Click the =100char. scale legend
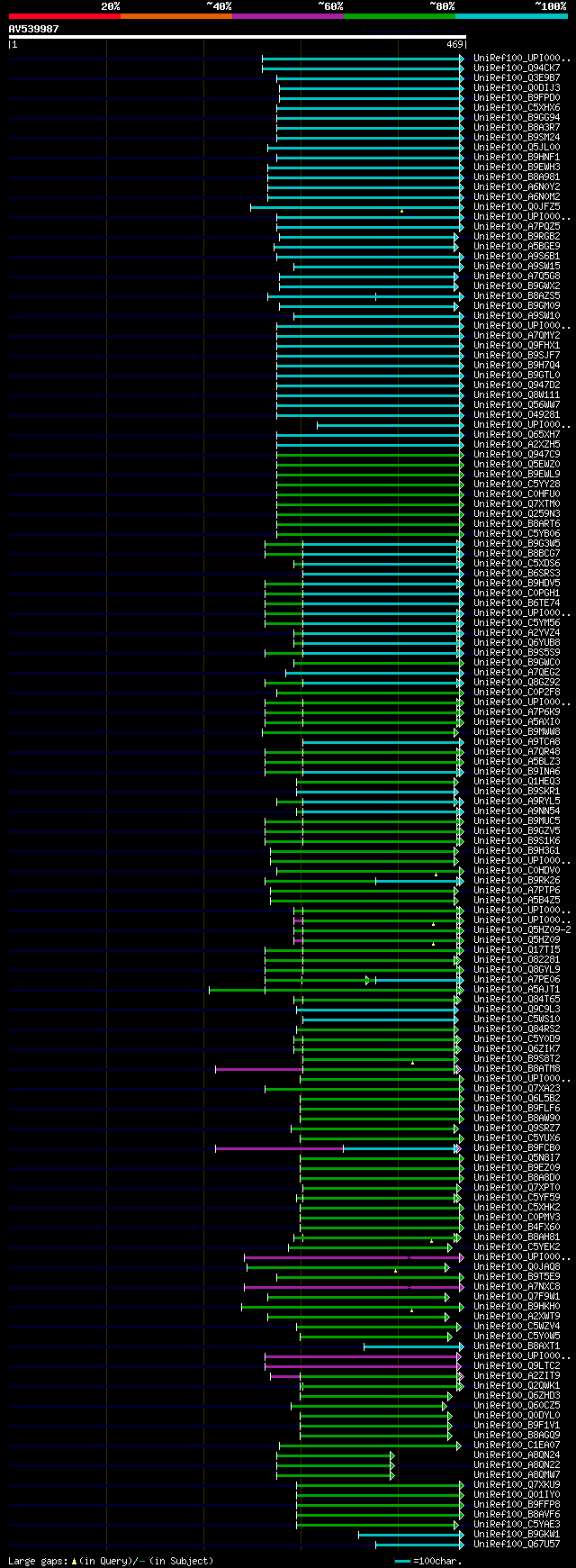The width and height of the screenshot is (576, 1568). (427, 1561)
